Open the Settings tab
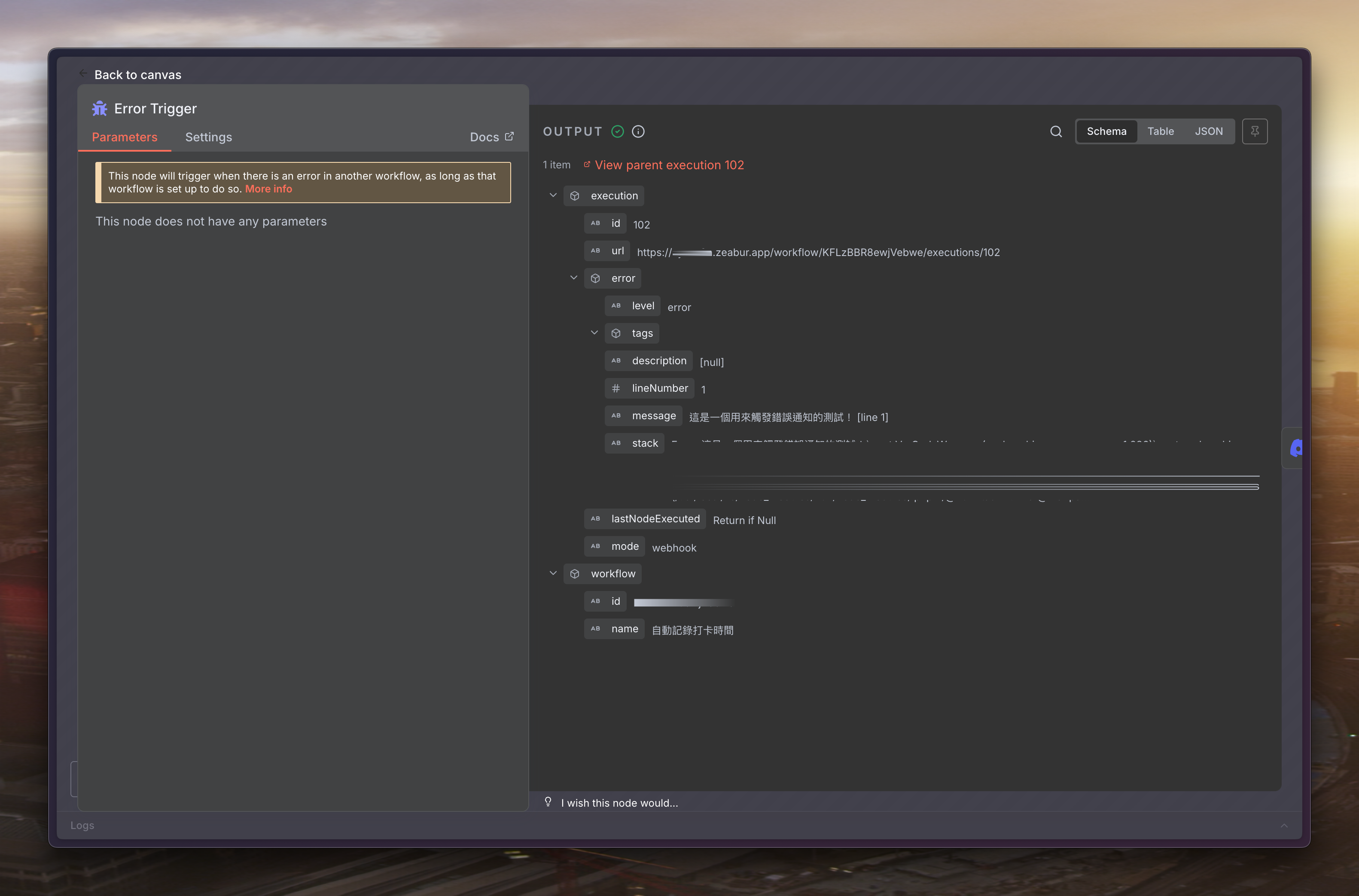The height and width of the screenshot is (896, 1359). click(208, 137)
